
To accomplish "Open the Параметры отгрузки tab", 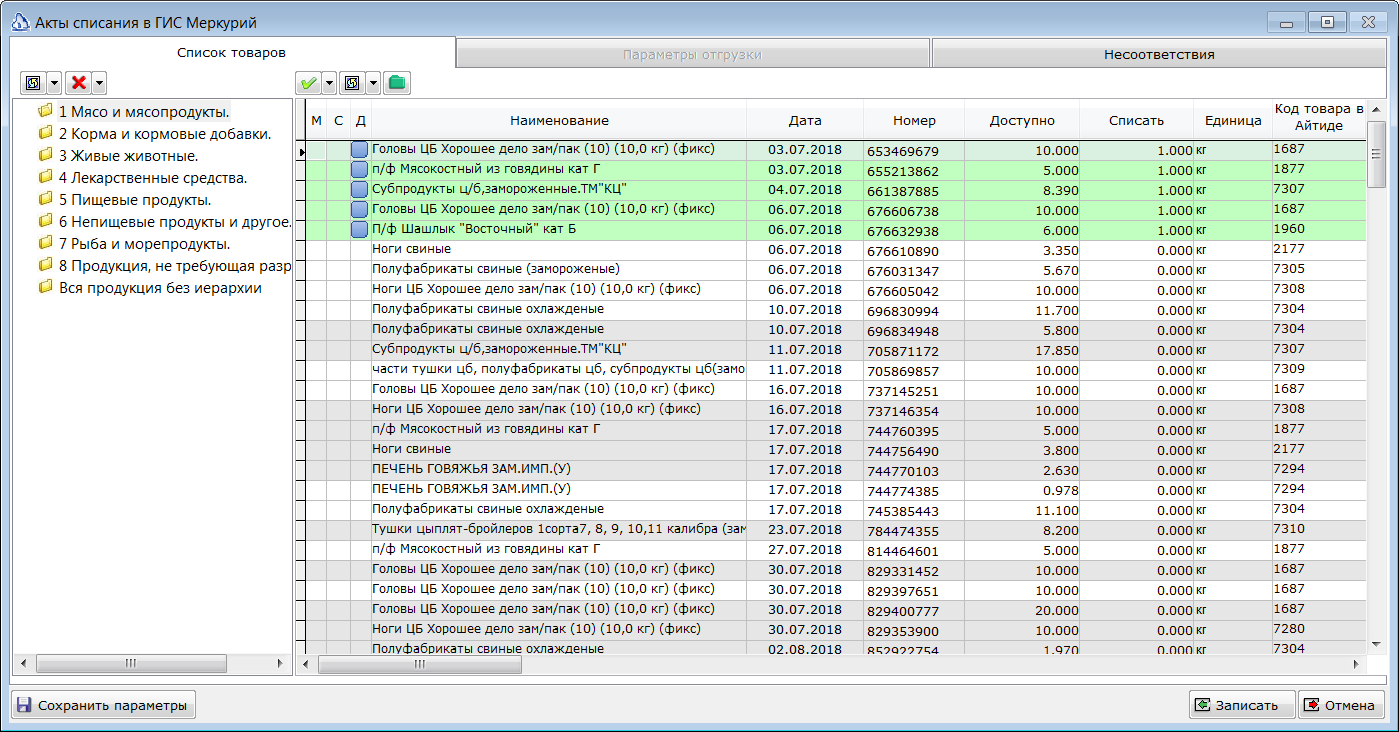I will point(692,54).
